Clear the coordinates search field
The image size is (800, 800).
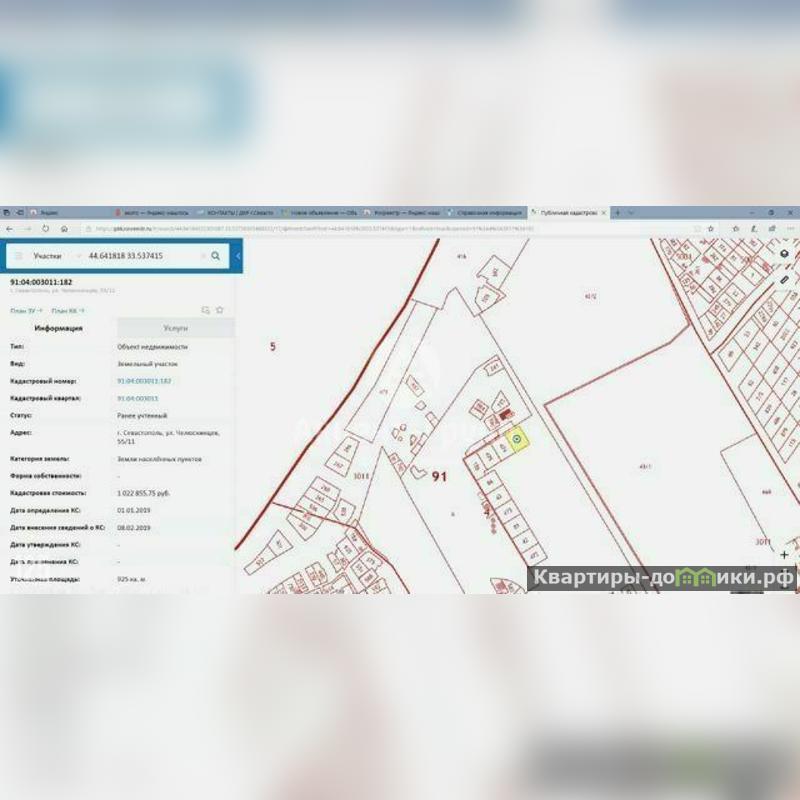tap(201, 256)
